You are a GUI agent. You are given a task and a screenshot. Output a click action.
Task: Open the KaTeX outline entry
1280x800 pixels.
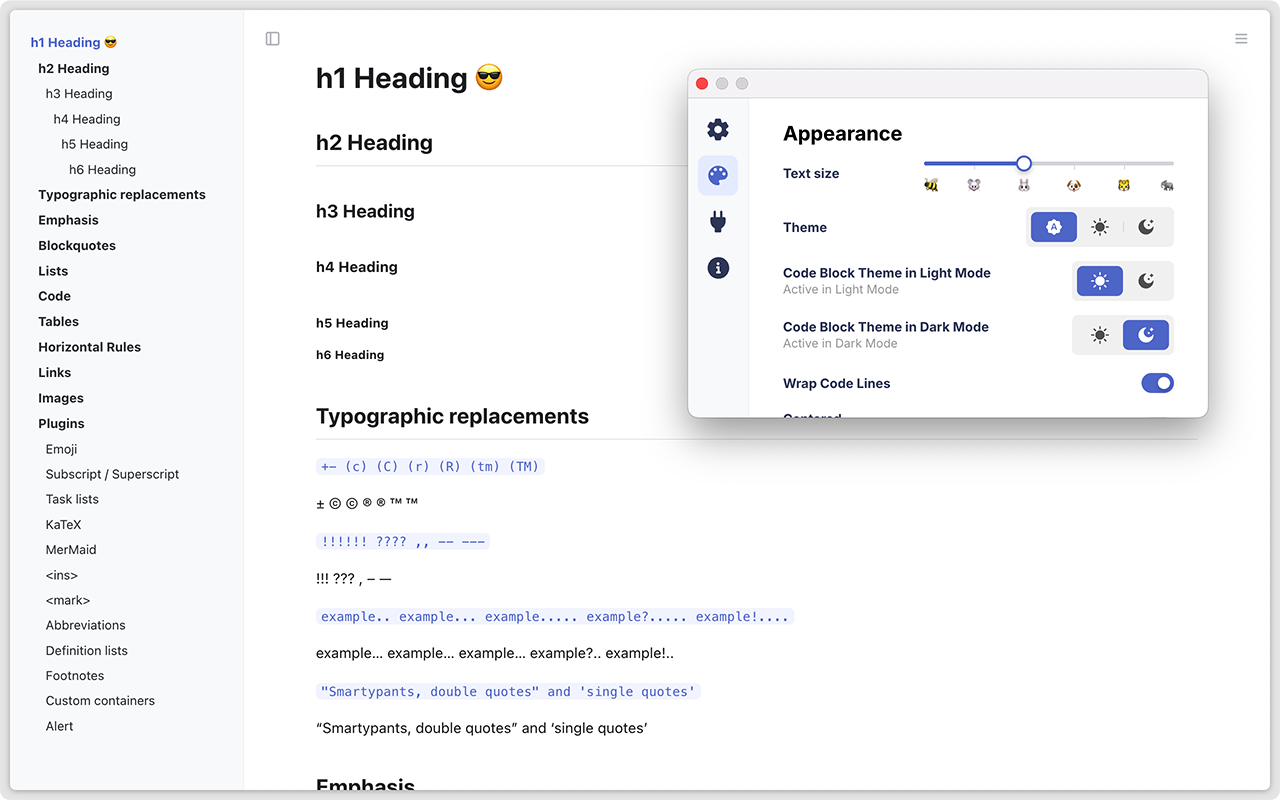click(62, 524)
